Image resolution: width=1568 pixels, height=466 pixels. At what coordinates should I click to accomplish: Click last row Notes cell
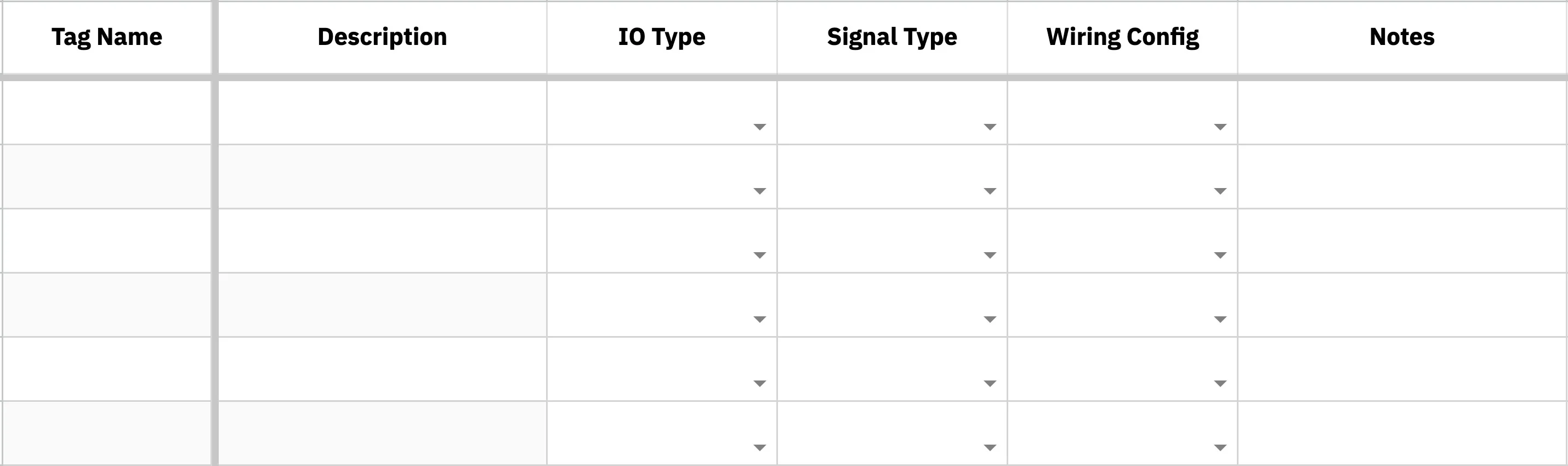pos(1402,433)
